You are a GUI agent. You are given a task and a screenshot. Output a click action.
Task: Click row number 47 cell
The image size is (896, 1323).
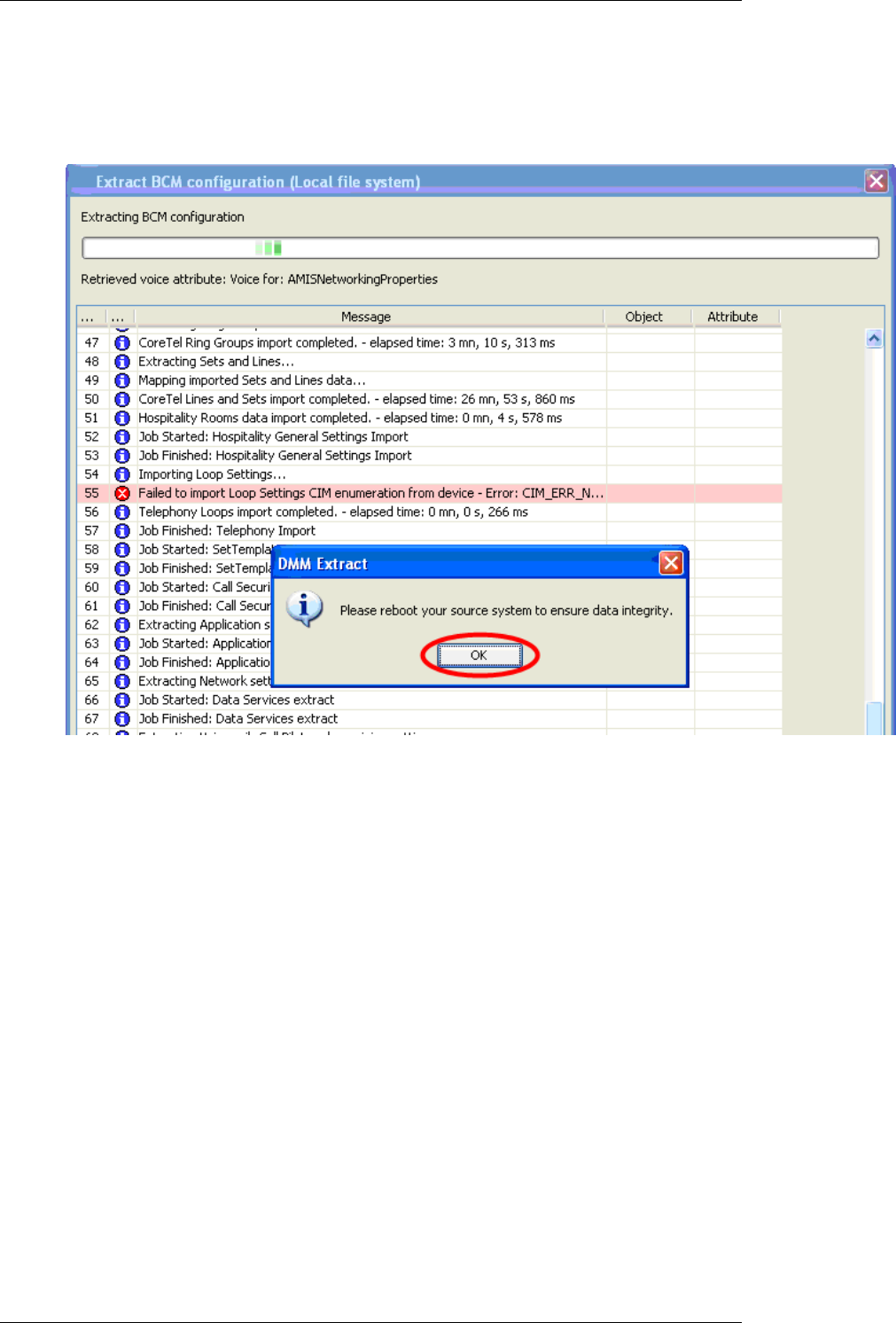pos(92,342)
